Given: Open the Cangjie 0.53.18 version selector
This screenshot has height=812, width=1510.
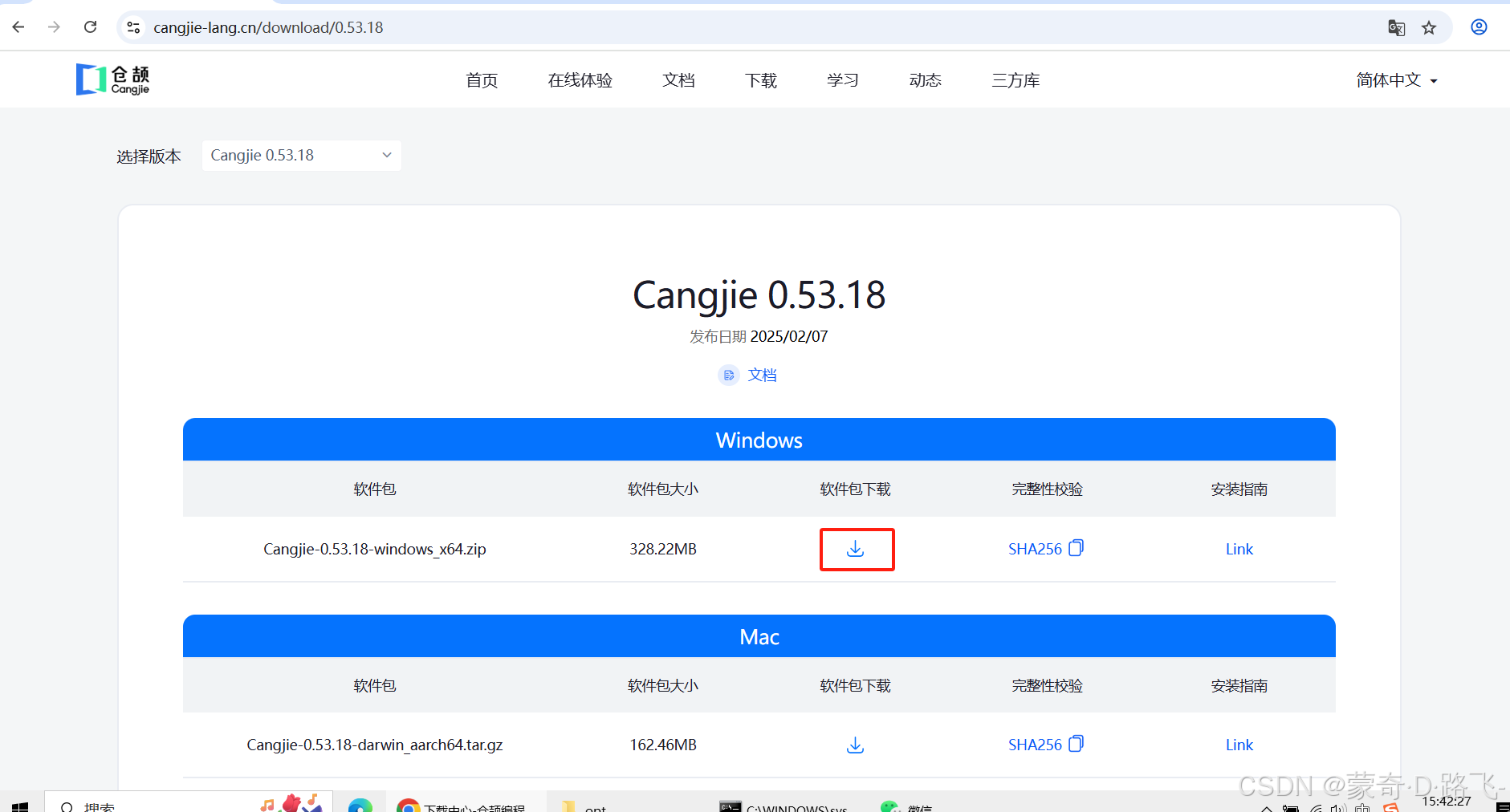Looking at the screenshot, I should 301,155.
